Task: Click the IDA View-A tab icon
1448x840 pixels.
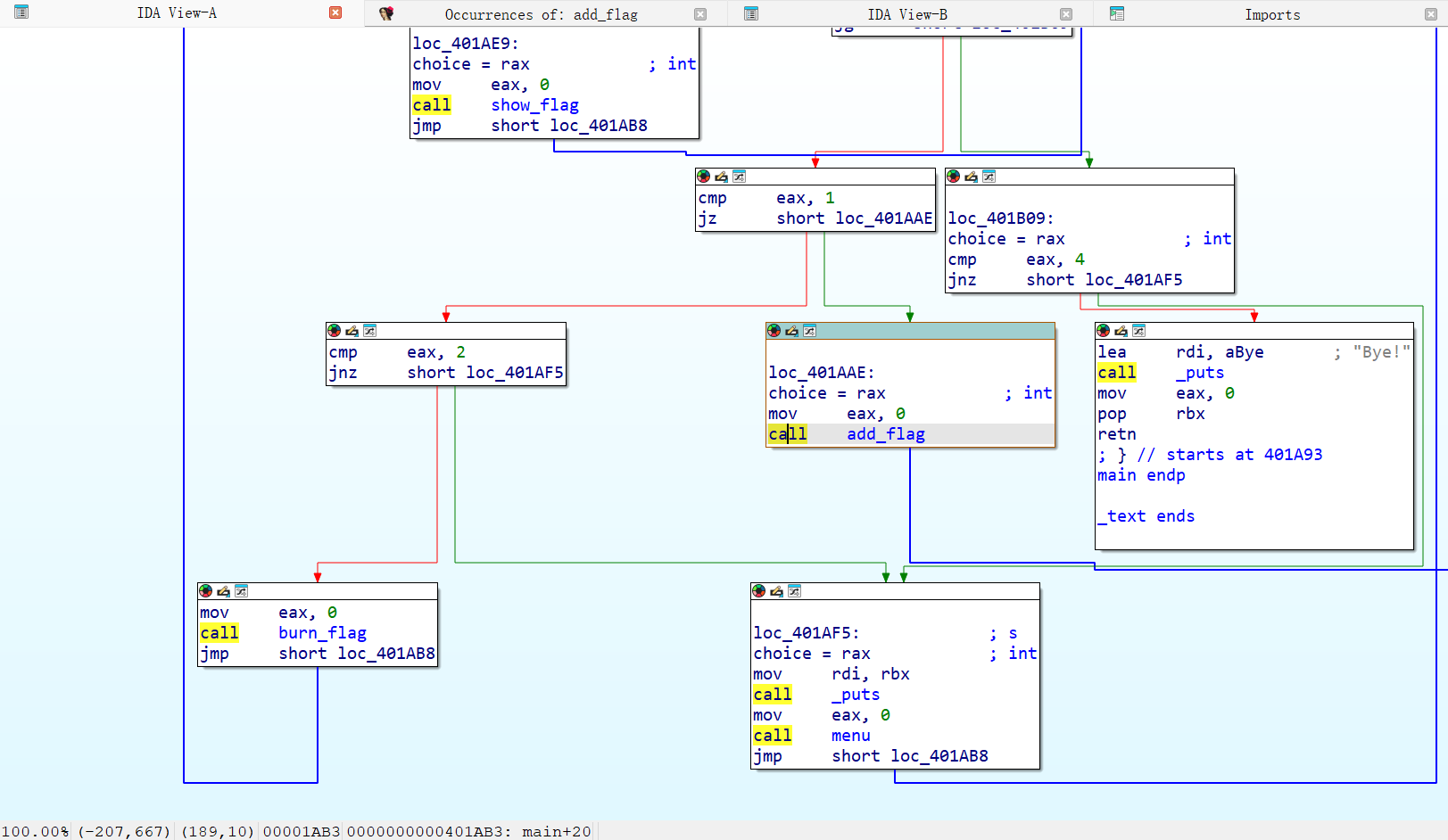Action: click(21, 12)
